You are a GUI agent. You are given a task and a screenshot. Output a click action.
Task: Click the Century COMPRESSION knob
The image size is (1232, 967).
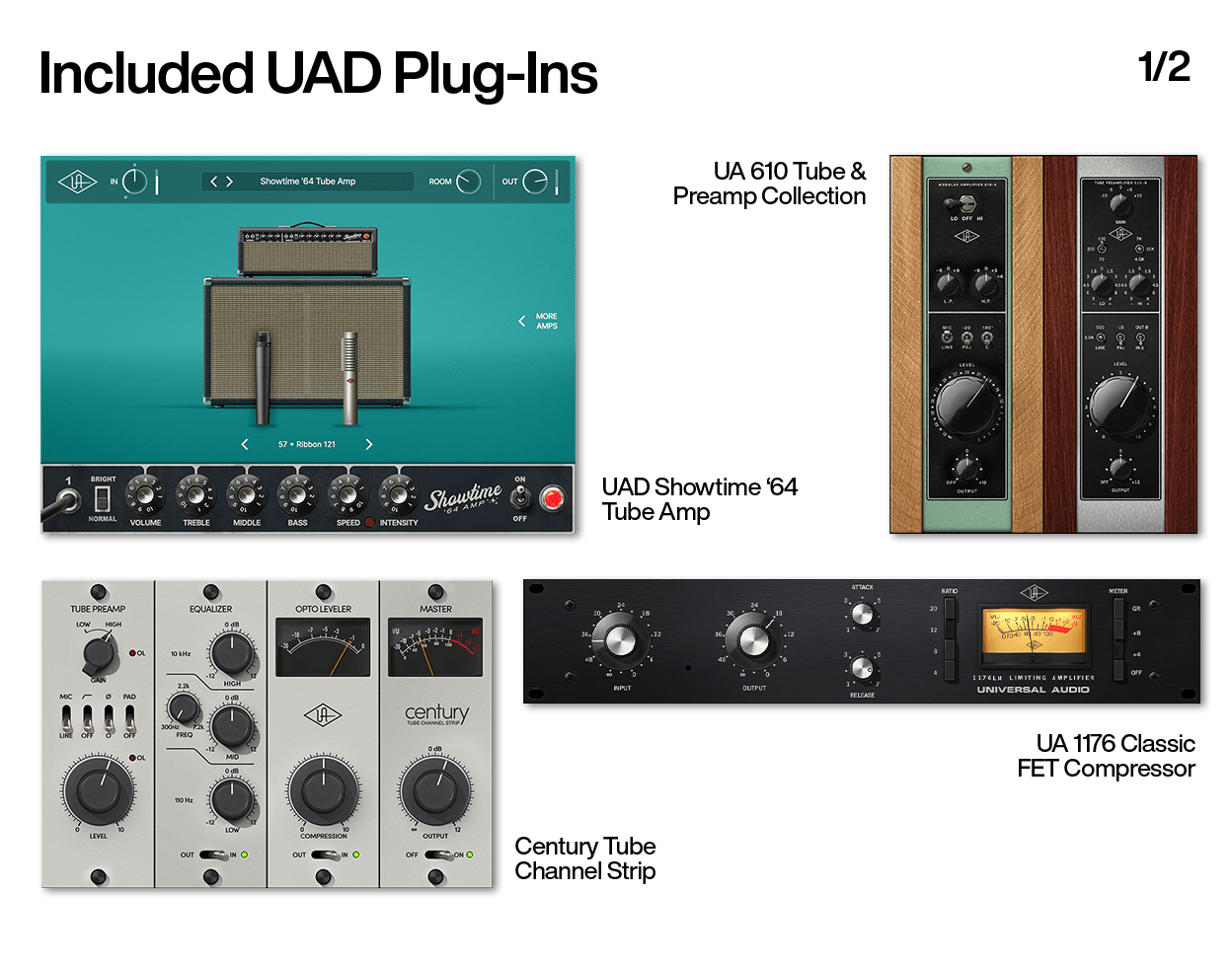pos(323,791)
